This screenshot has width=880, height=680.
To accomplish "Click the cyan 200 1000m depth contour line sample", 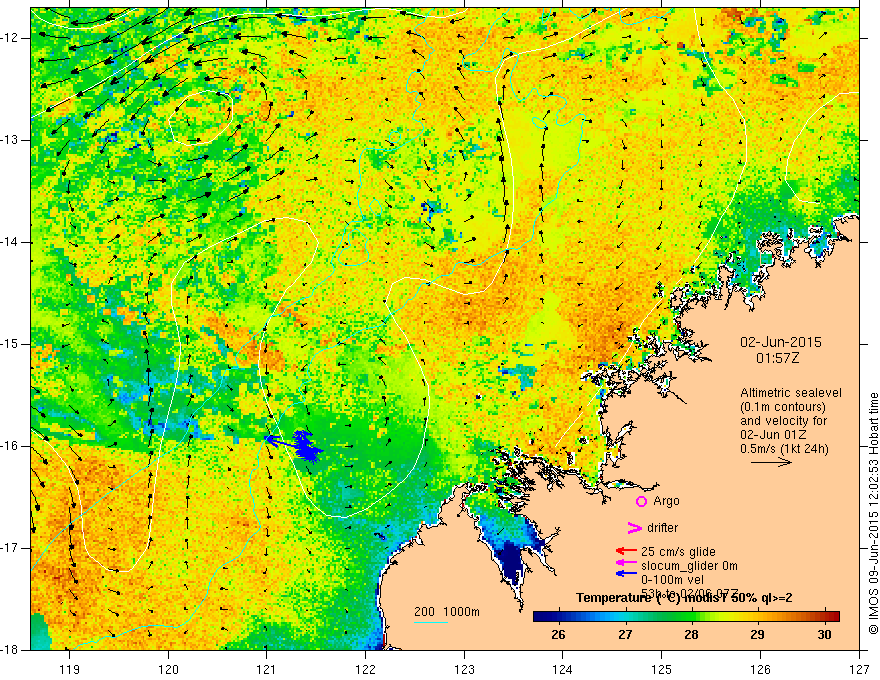I will [431, 622].
